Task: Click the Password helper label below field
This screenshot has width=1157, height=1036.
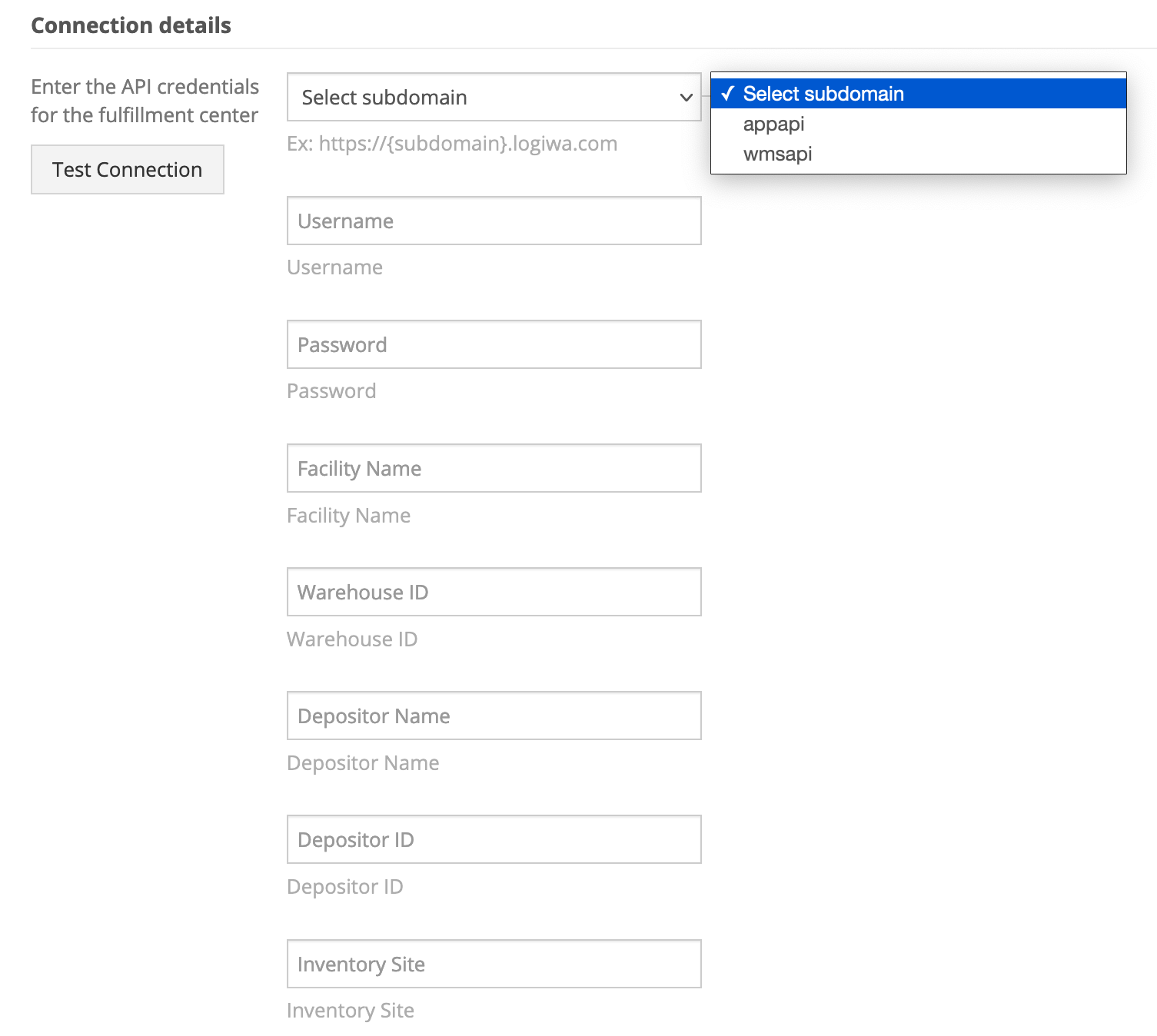Action: tap(331, 391)
